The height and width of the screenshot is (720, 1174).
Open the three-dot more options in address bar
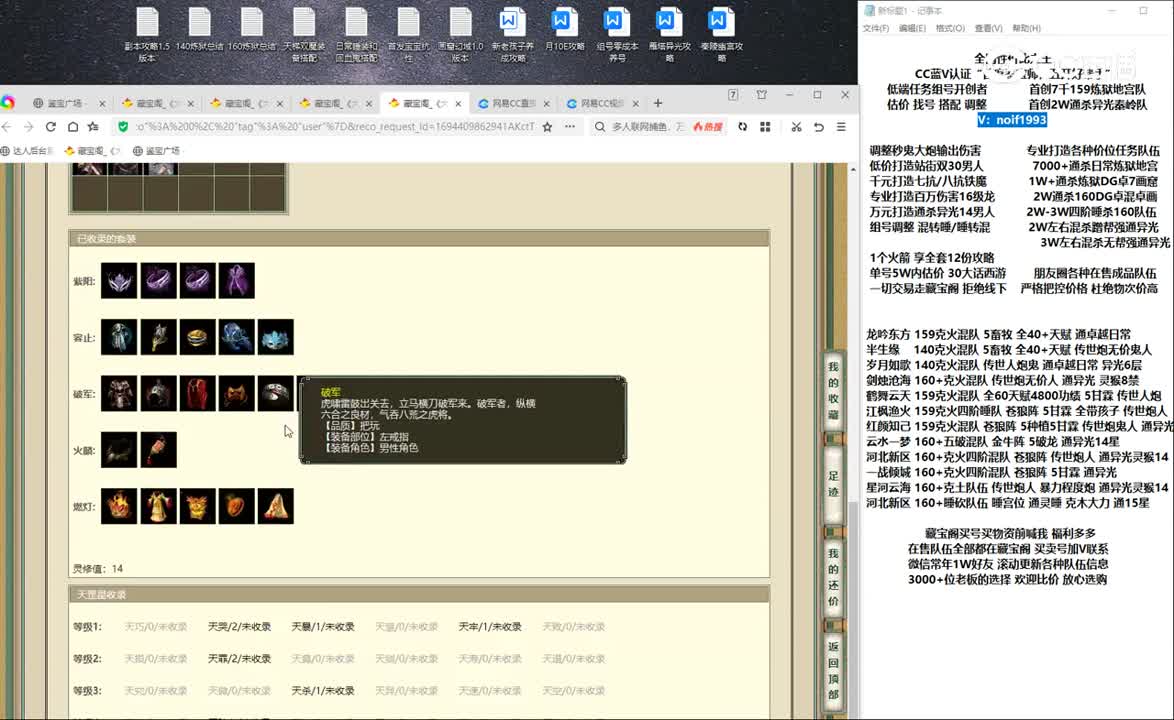coord(570,127)
